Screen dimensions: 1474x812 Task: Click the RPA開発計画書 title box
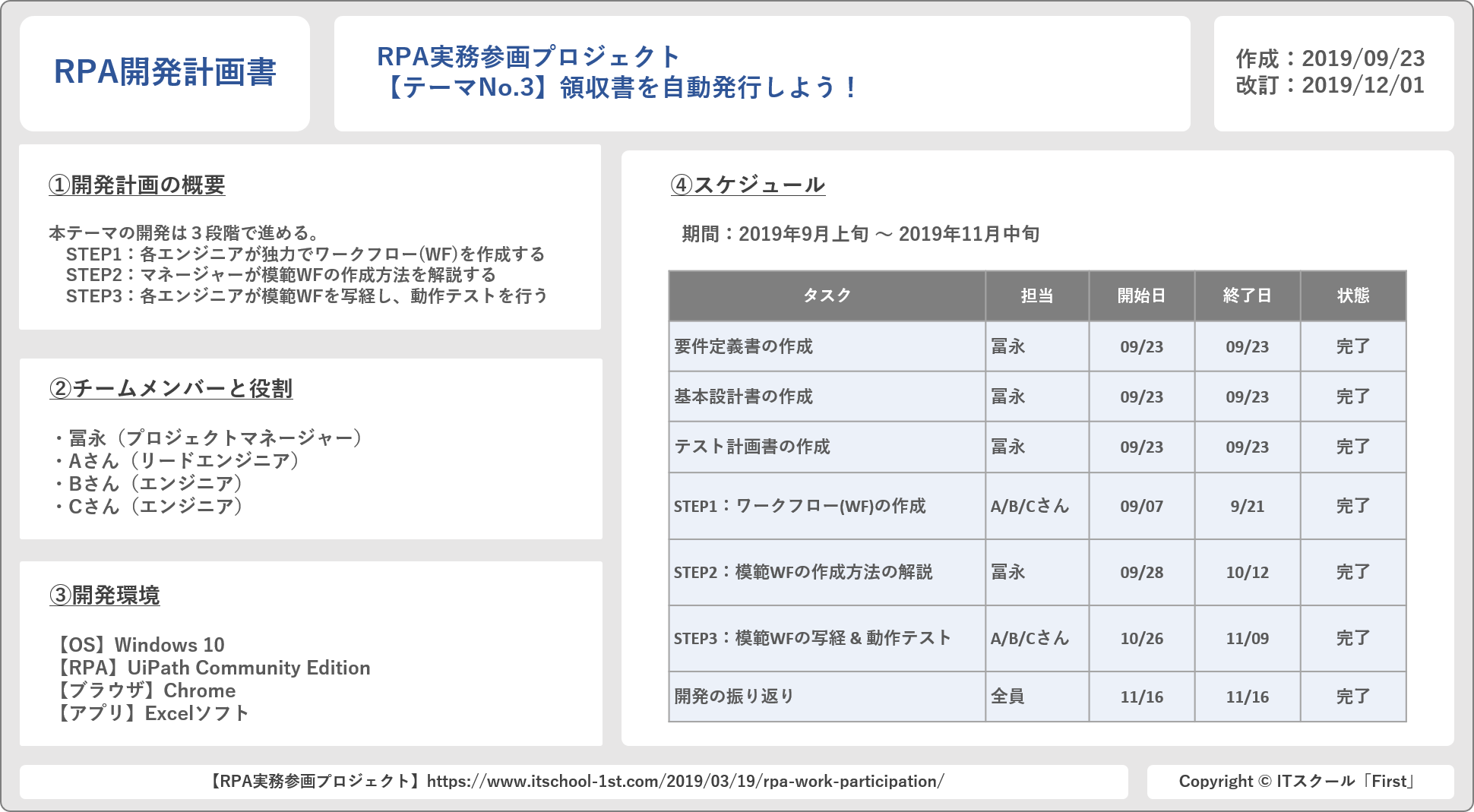[165, 73]
